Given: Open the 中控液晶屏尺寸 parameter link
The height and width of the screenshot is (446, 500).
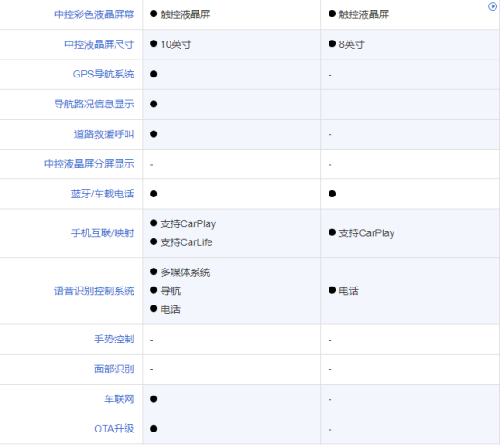Looking at the screenshot, I should coord(99,44).
